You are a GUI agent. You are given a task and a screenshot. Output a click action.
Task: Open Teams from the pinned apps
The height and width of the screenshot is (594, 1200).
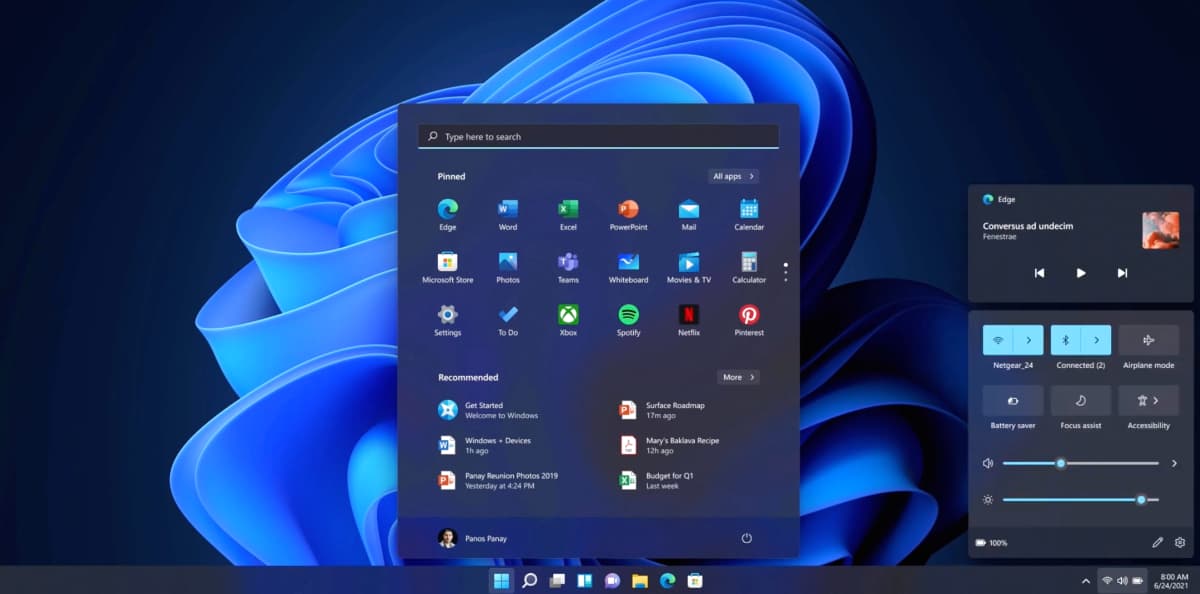click(568, 267)
